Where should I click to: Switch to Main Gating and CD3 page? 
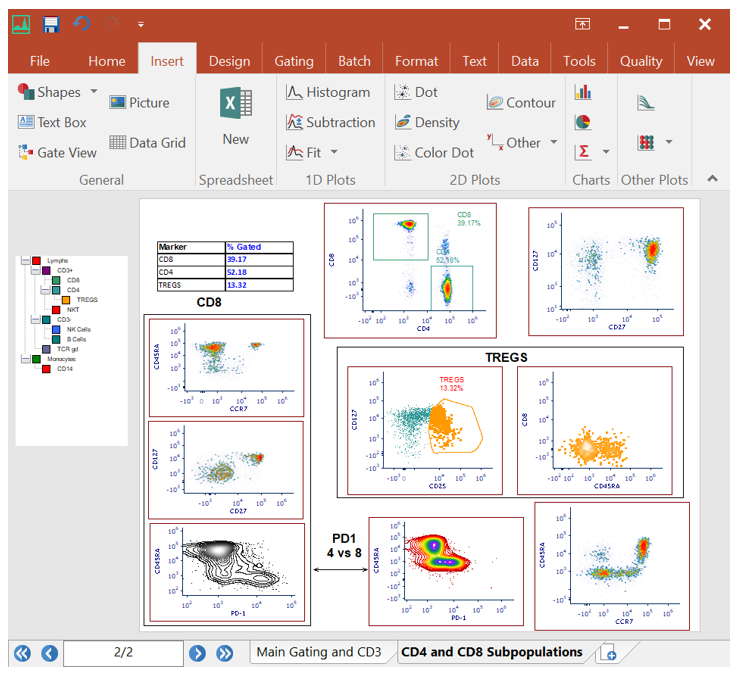319,652
